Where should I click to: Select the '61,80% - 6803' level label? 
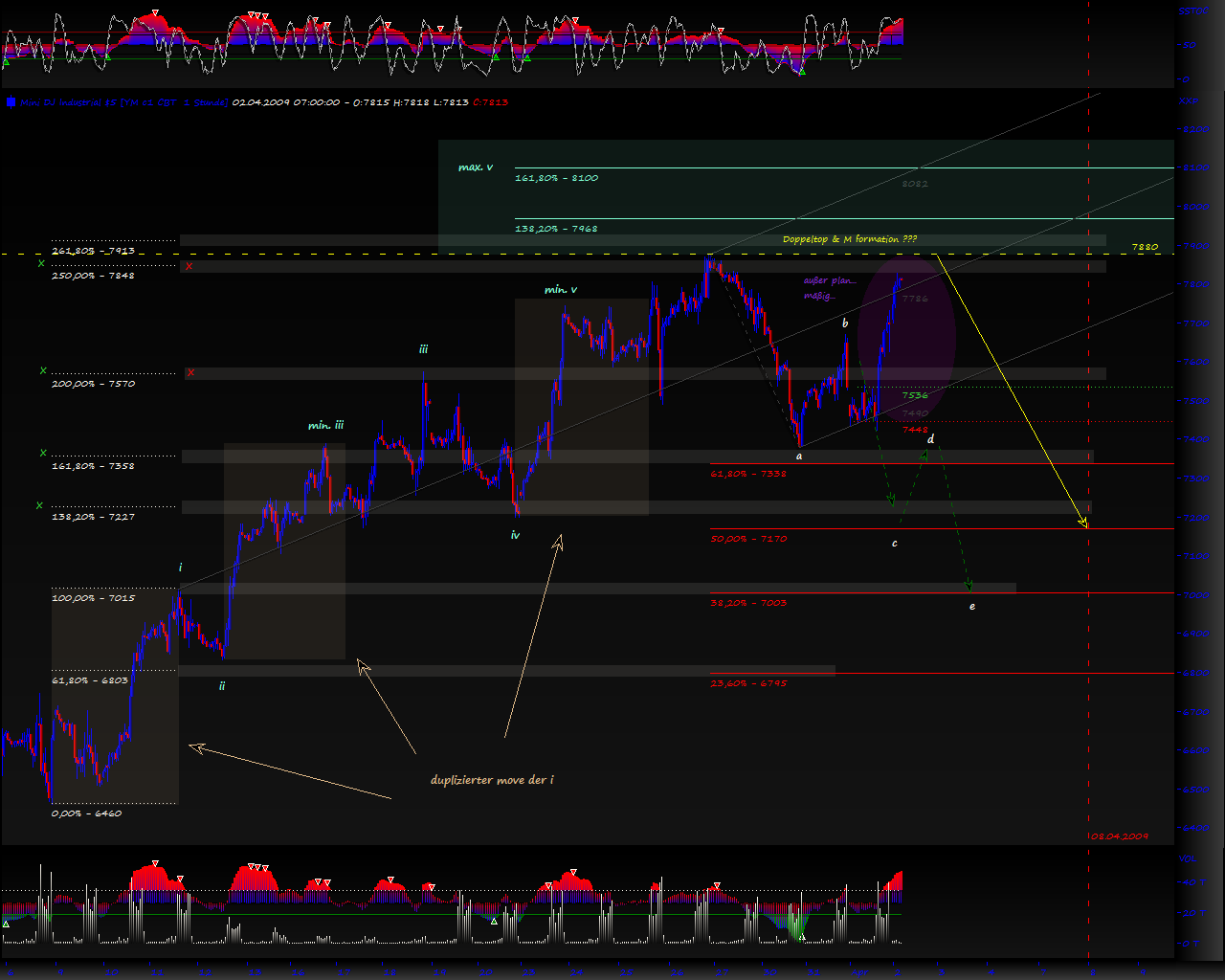click(90, 680)
